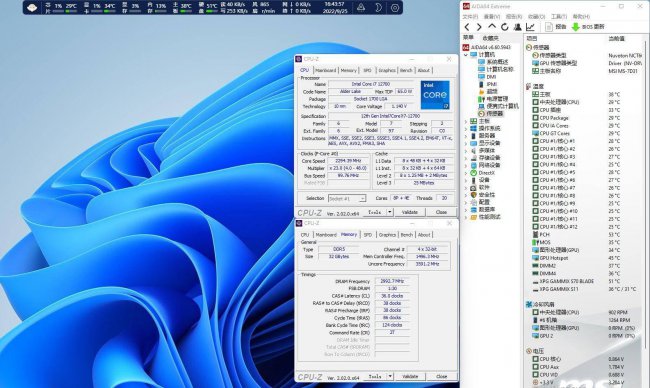
Task: Select 性能测试 benchmark node in AIDA64 tree
Action: (x=485, y=217)
